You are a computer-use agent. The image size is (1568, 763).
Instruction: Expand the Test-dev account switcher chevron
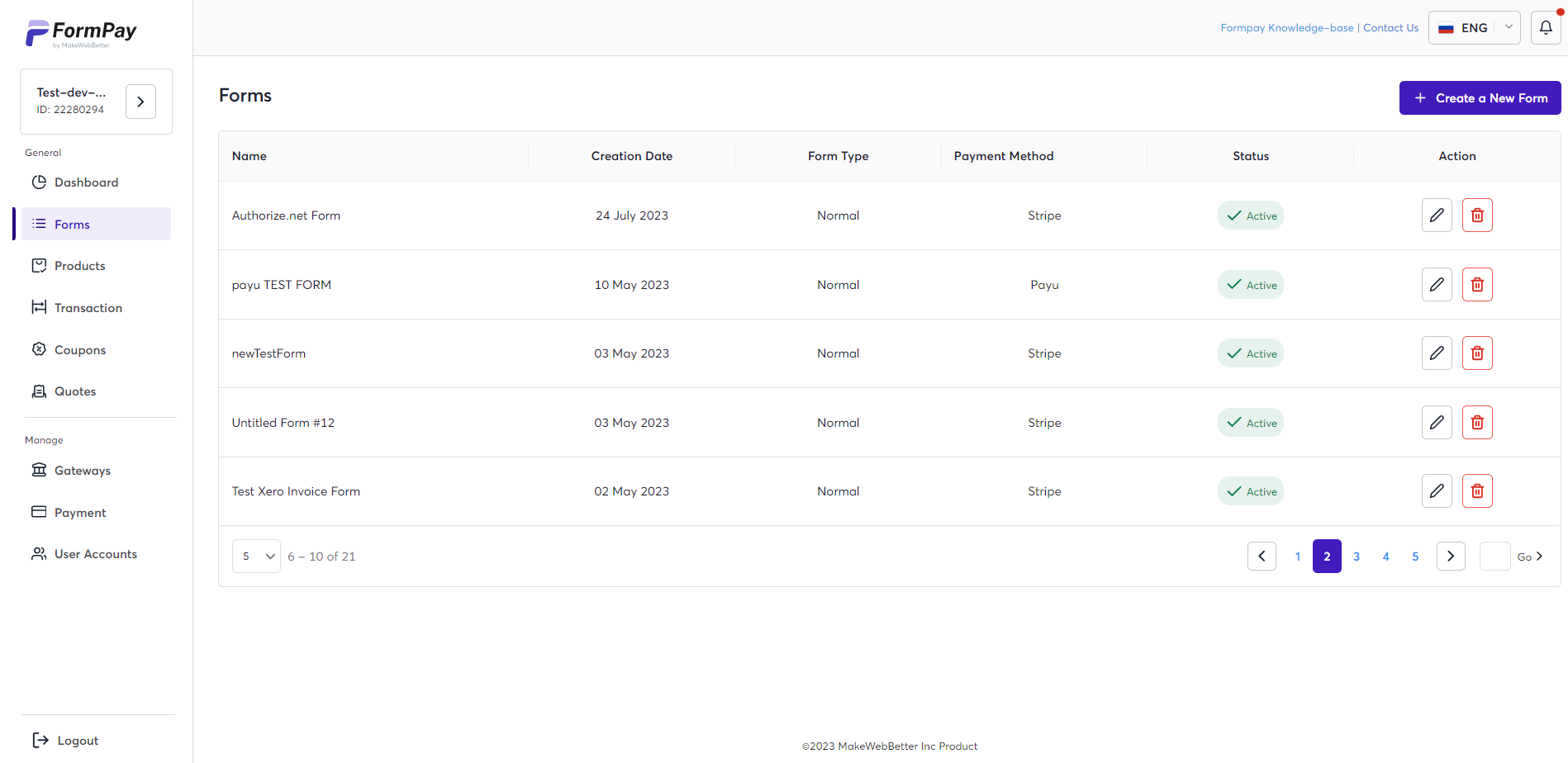click(x=140, y=102)
